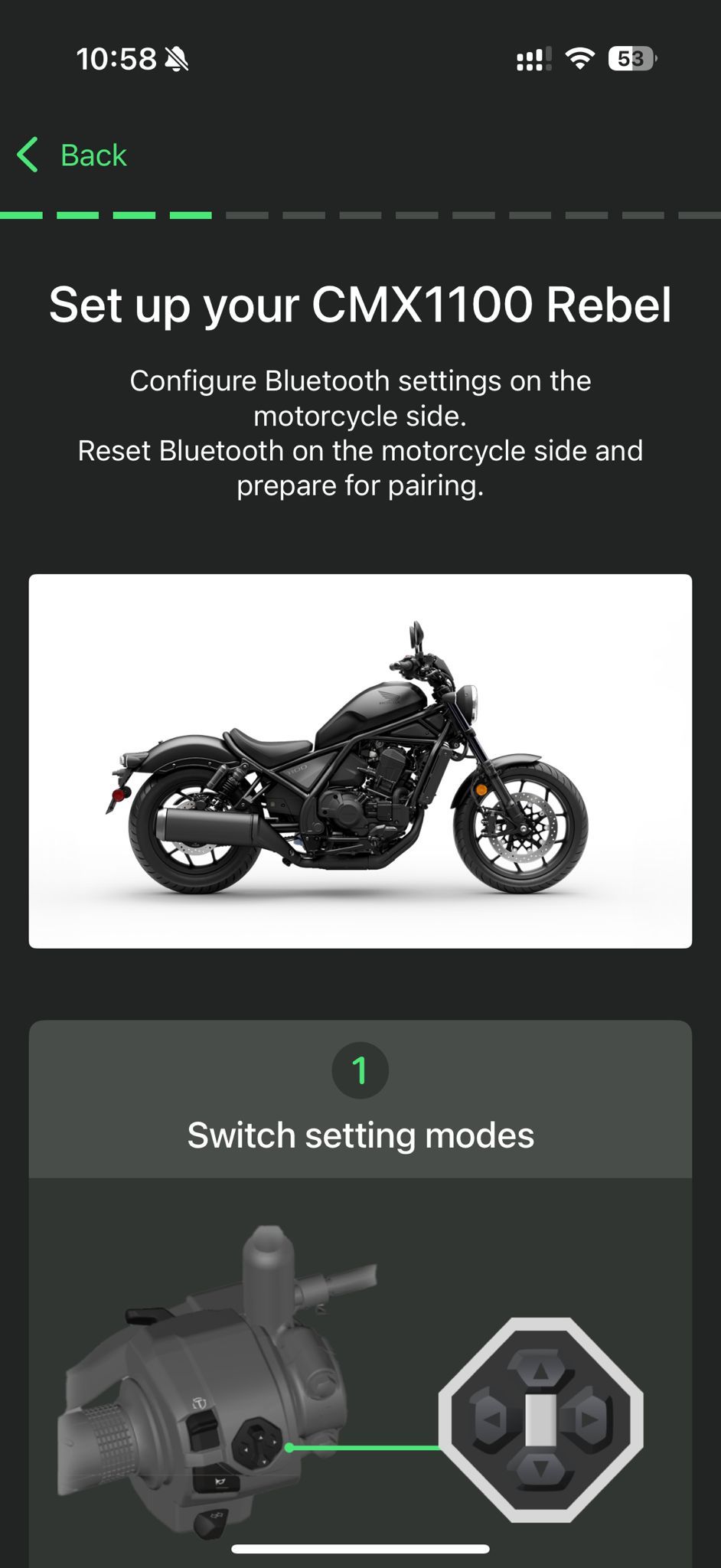721x1568 pixels.
Task: Tap the first gray progress segment
Action: click(247, 216)
